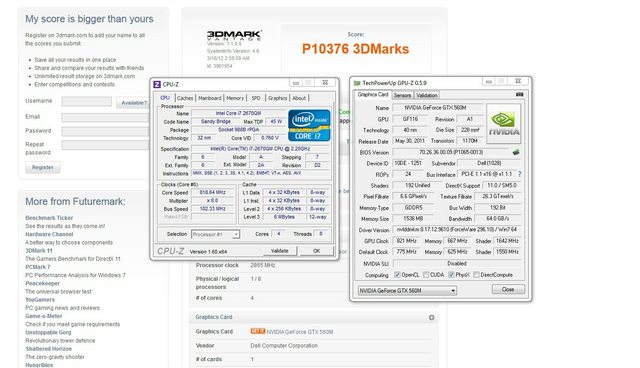The image size is (640, 368).
Task: Click the P10376 3DMarks score text
Action: pos(355,49)
